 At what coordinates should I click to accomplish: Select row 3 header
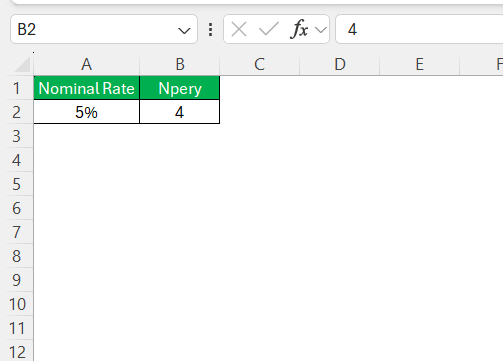tap(17, 136)
